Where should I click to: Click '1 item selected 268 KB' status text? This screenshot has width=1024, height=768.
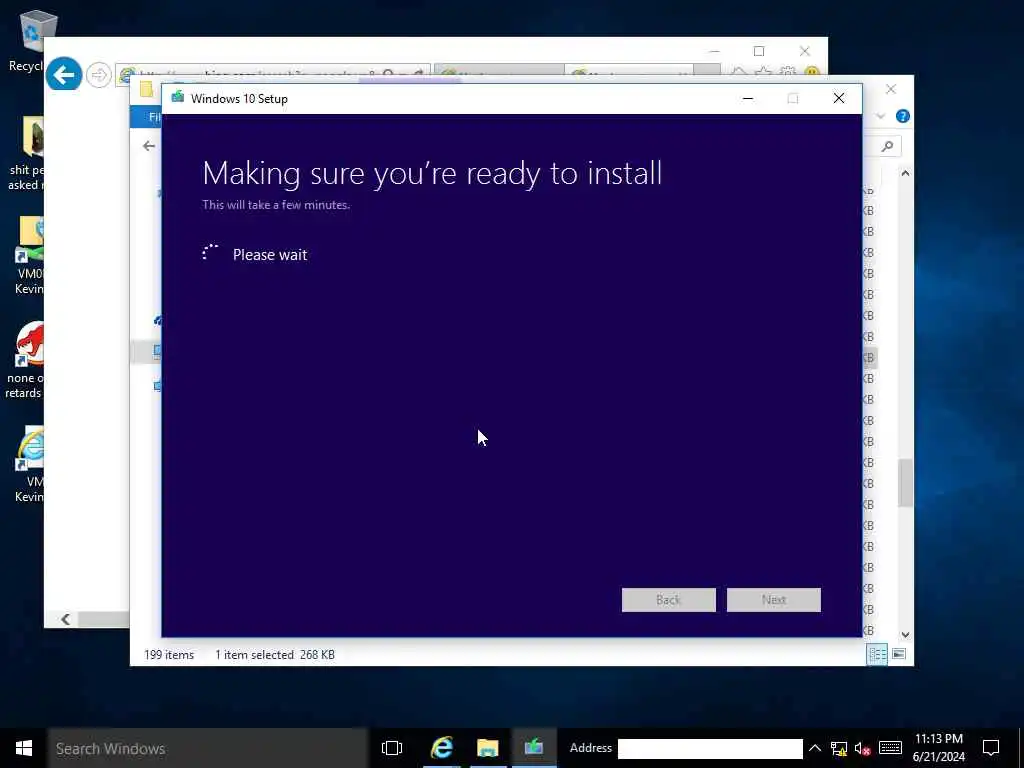click(275, 654)
